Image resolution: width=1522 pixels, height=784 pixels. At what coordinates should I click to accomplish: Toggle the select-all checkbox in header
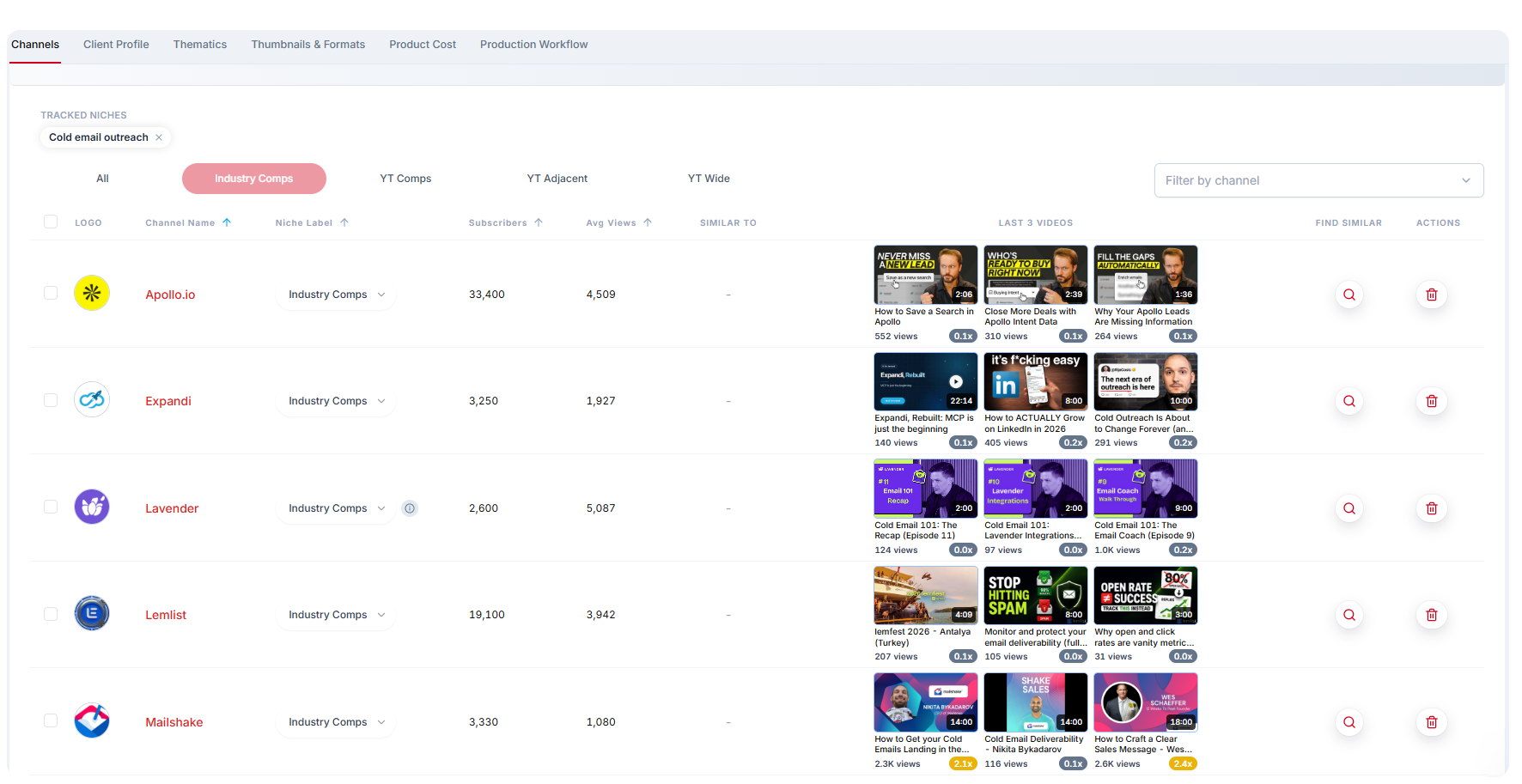click(x=51, y=222)
